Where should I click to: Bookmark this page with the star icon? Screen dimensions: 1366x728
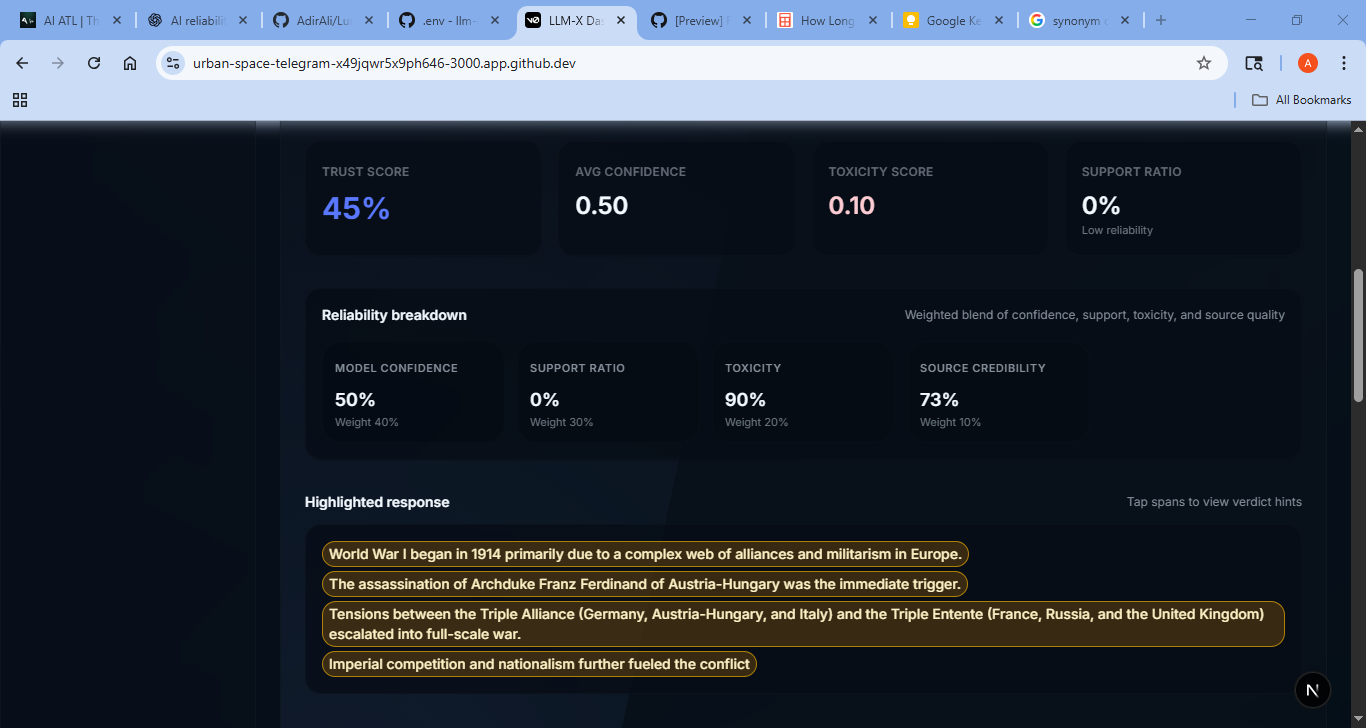pyautogui.click(x=1204, y=63)
